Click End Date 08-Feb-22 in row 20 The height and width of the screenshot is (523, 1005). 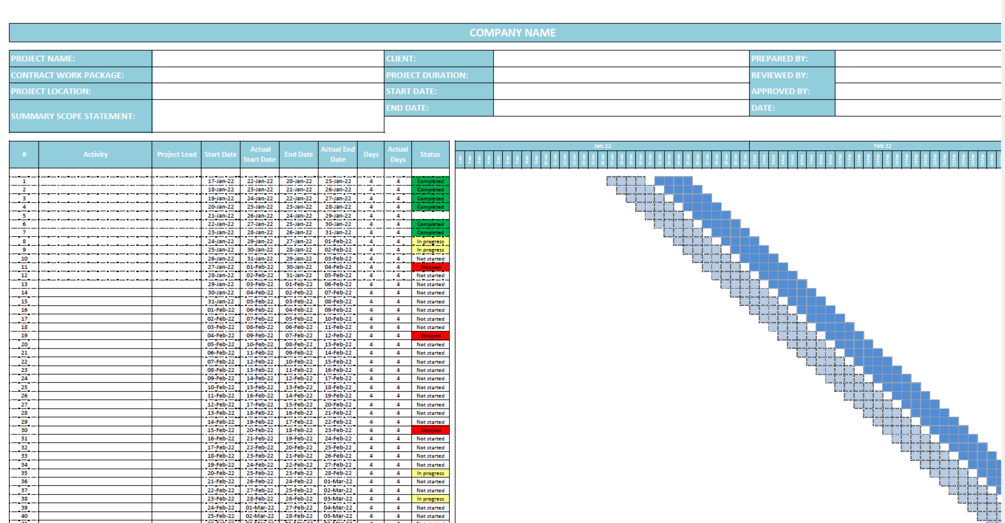(299, 344)
